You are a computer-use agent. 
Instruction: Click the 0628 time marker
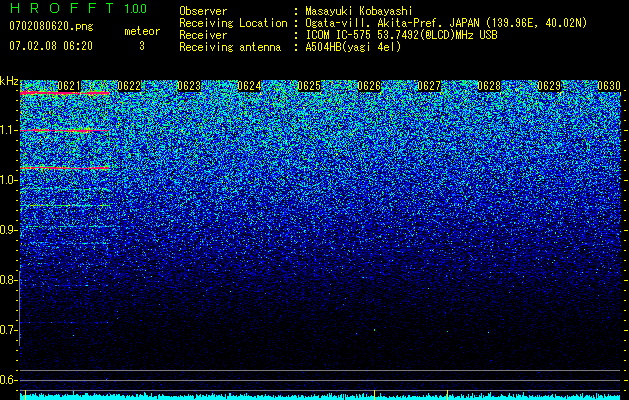(x=489, y=86)
